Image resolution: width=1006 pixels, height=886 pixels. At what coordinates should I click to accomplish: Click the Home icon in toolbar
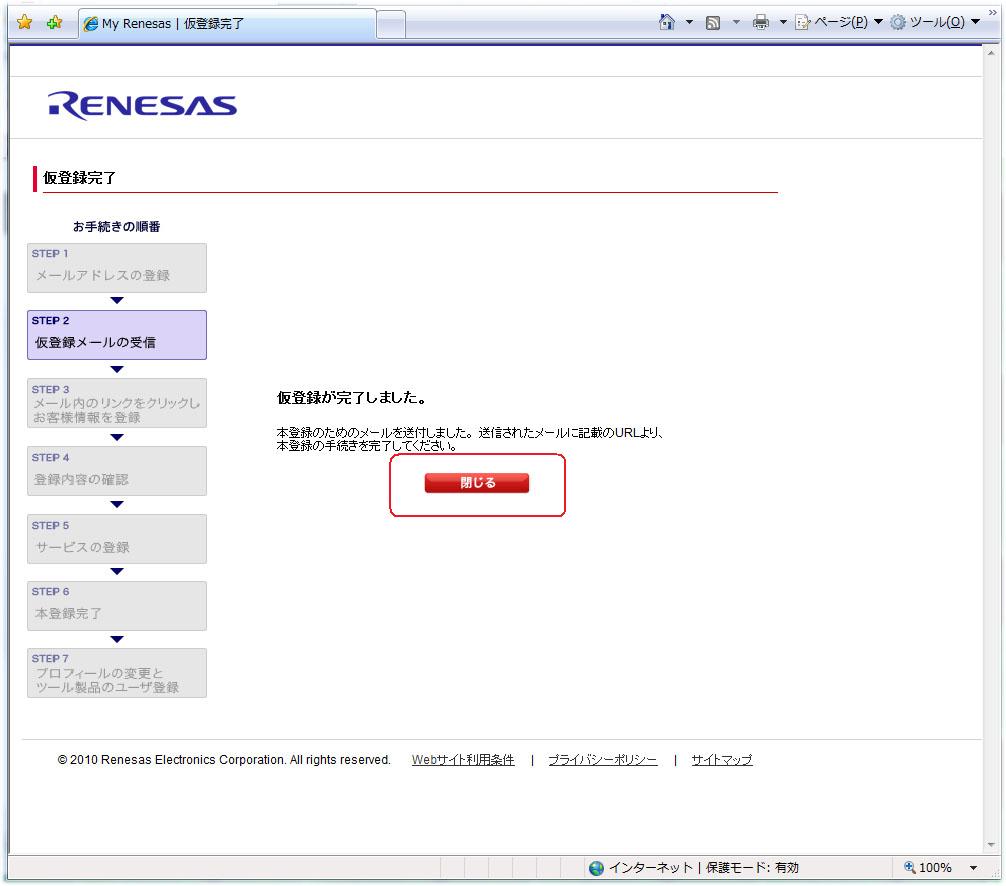(x=667, y=22)
